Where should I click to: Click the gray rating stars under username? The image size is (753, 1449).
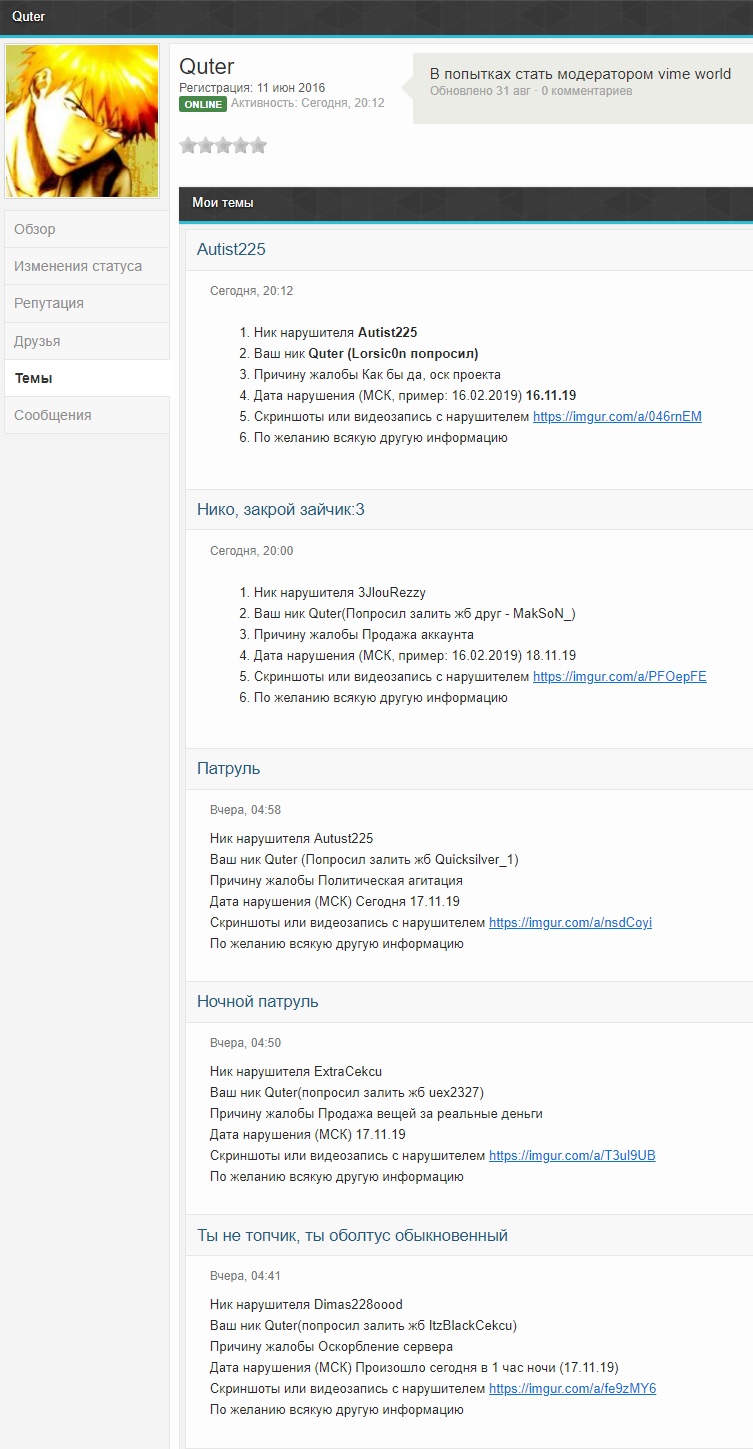[x=223, y=145]
